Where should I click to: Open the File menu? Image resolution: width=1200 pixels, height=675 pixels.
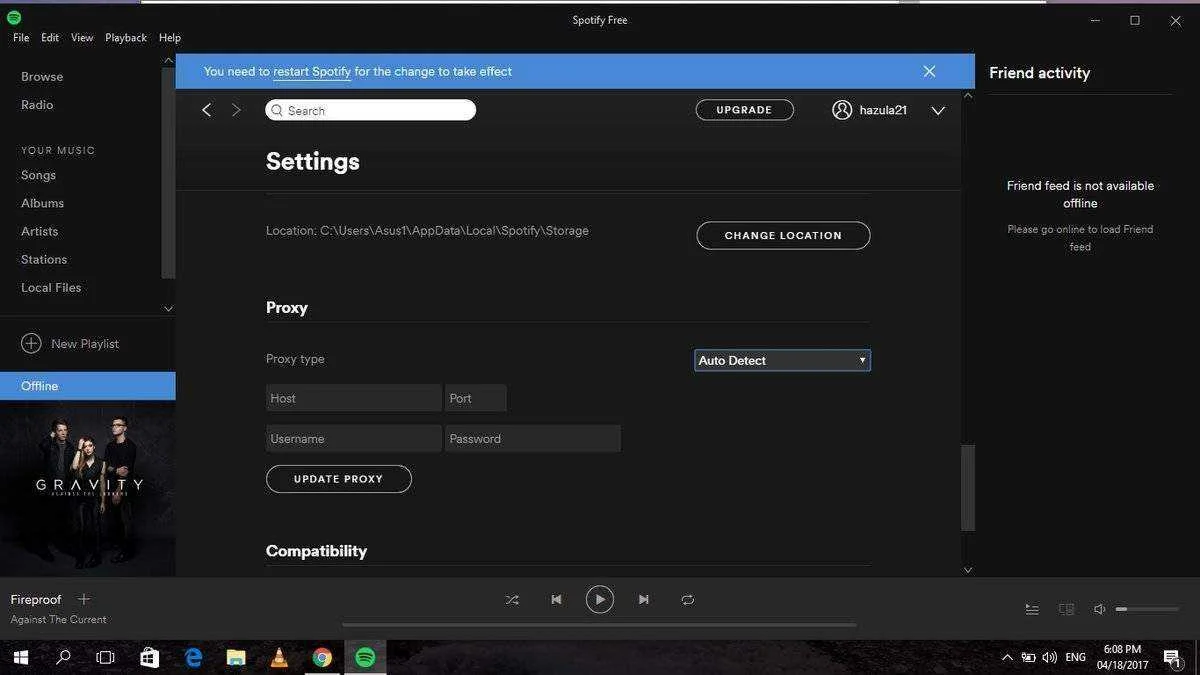[x=21, y=38]
